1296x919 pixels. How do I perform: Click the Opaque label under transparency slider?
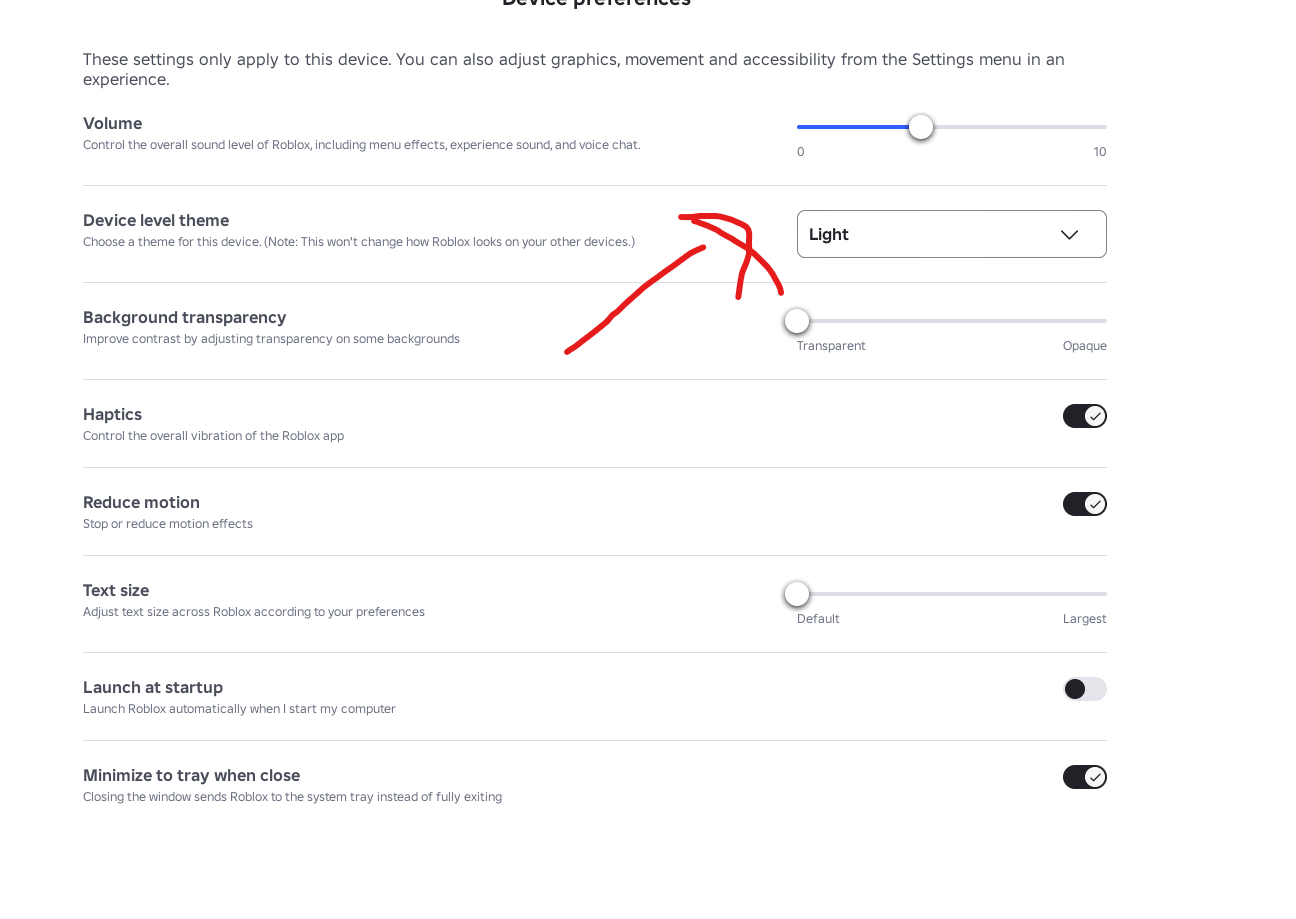(x=1084, y=346)
